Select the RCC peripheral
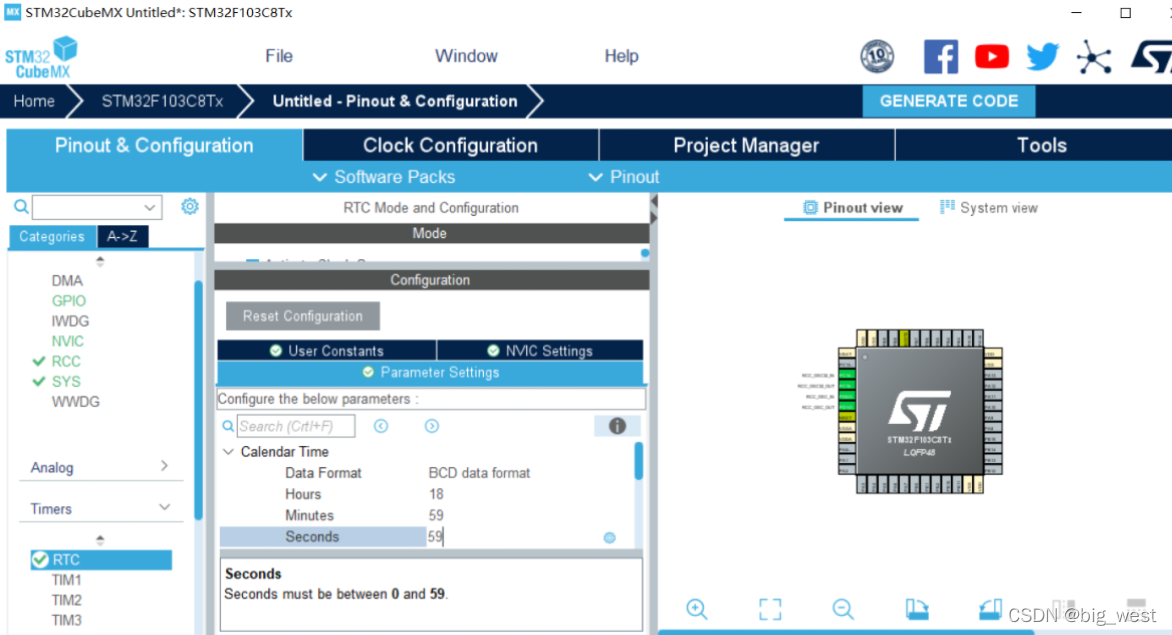1172x635 pixels. pyautogui.click(x=66, y=361)
